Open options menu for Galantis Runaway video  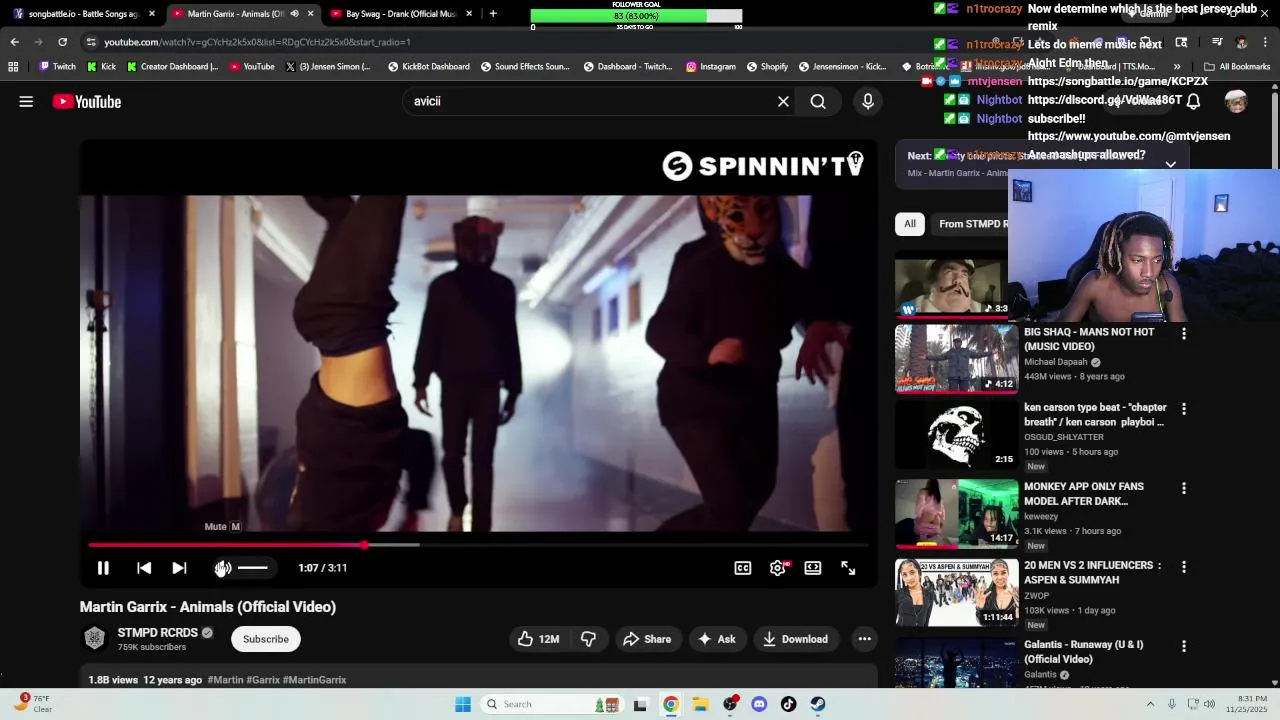(1184, 646)
